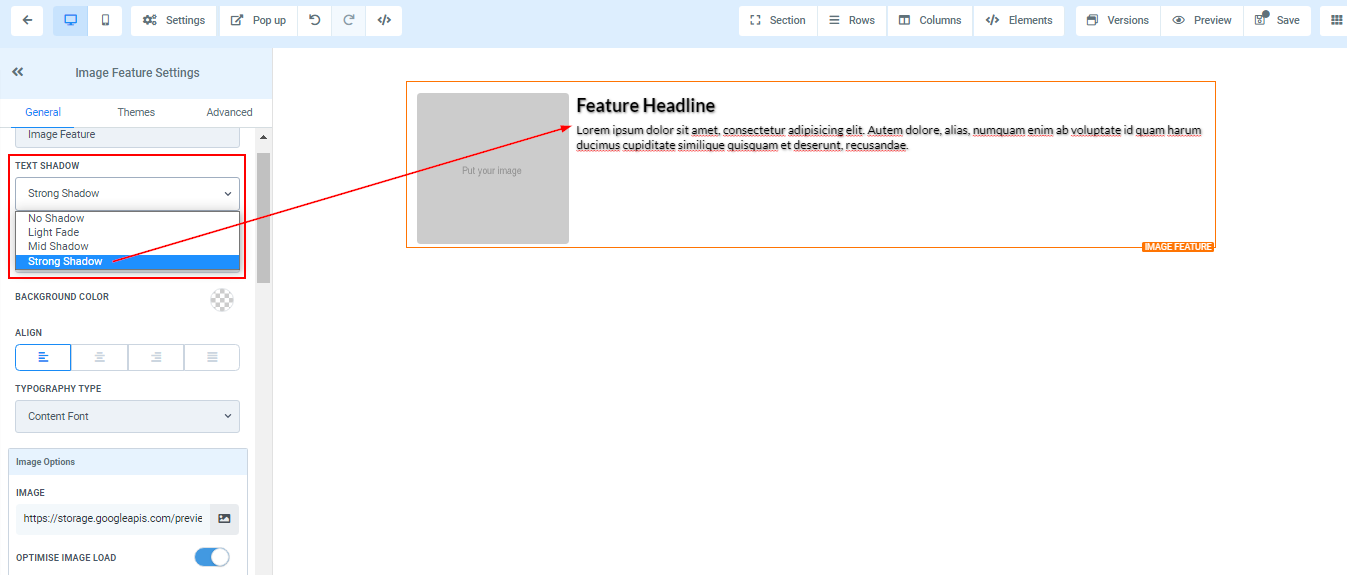The height and width of the screenshot is (575, 1347).
Task: Open the image picker icon beside URL
Action: (x=224, y=519)
